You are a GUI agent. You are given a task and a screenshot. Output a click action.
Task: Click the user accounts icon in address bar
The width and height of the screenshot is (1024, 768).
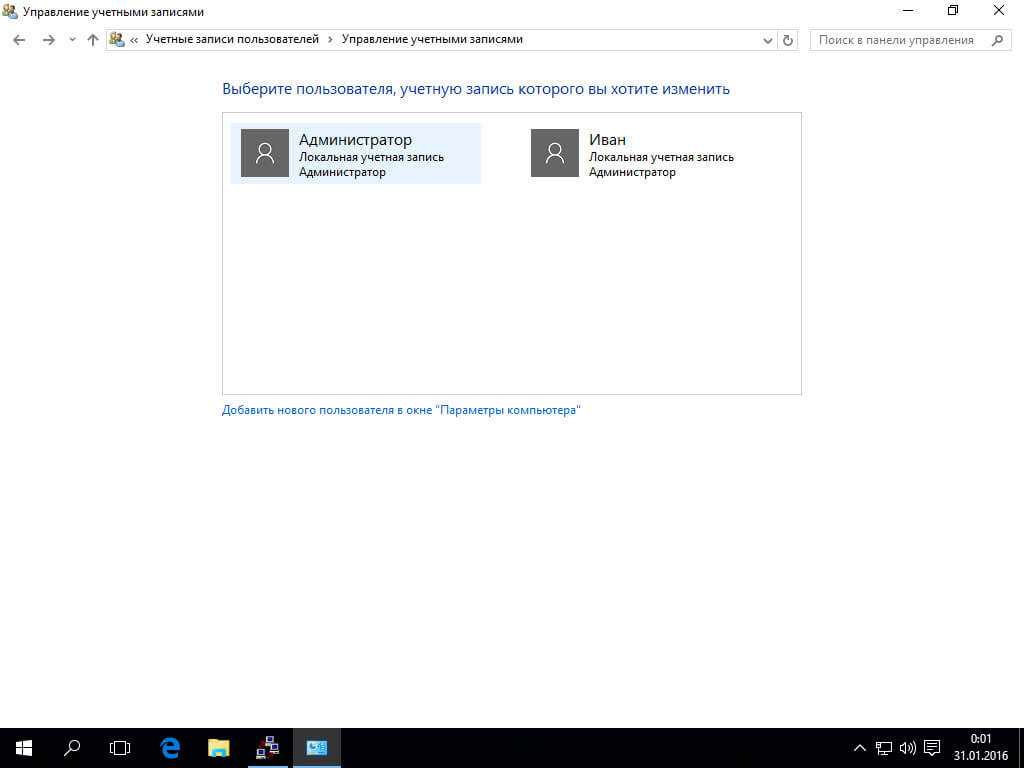click(117, 40)
